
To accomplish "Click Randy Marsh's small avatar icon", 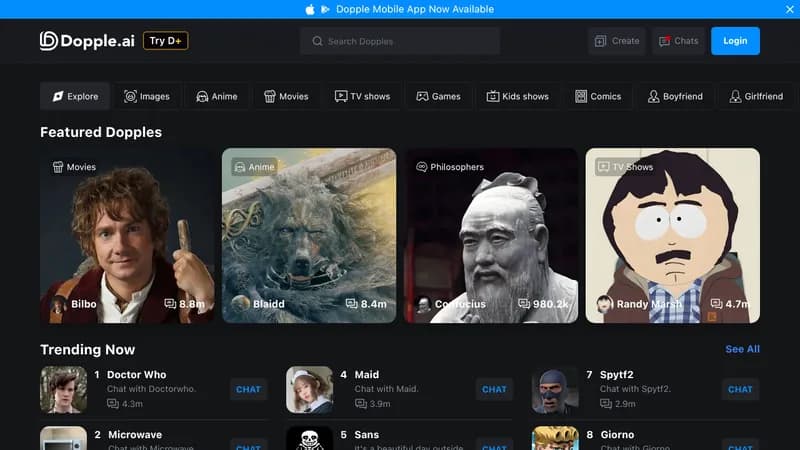I will coord(604,304).
